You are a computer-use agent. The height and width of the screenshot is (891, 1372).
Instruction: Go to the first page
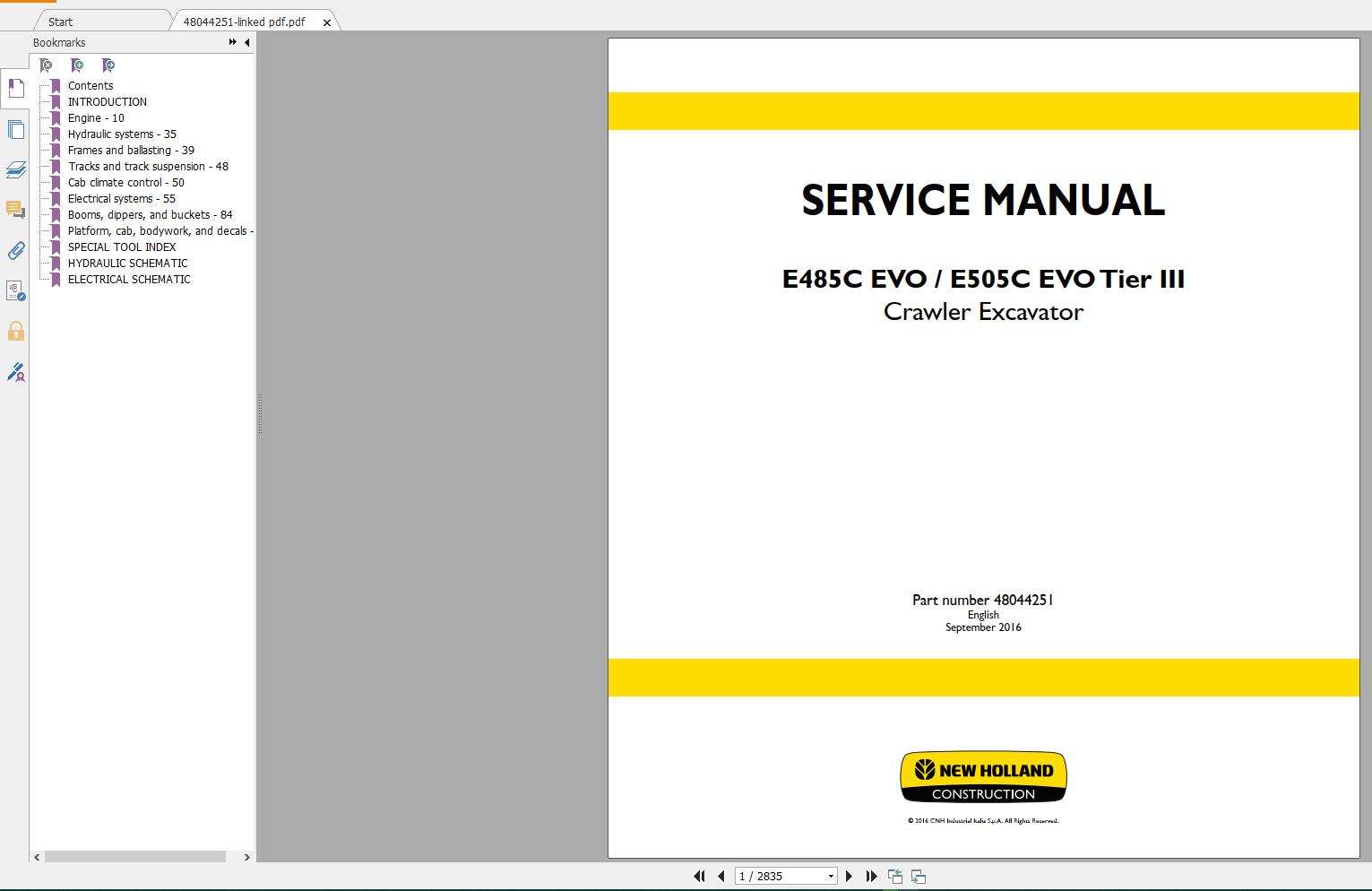point(699,876)
